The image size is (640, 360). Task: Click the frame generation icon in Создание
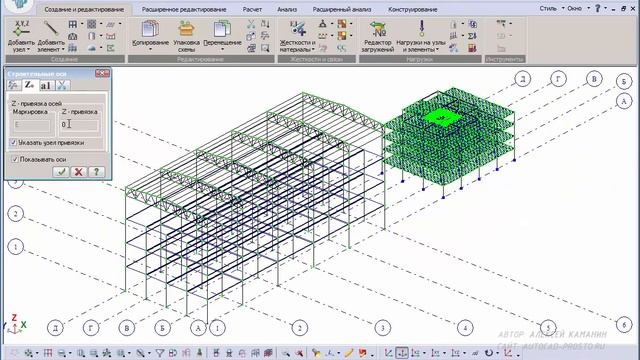tap(73, 24)
